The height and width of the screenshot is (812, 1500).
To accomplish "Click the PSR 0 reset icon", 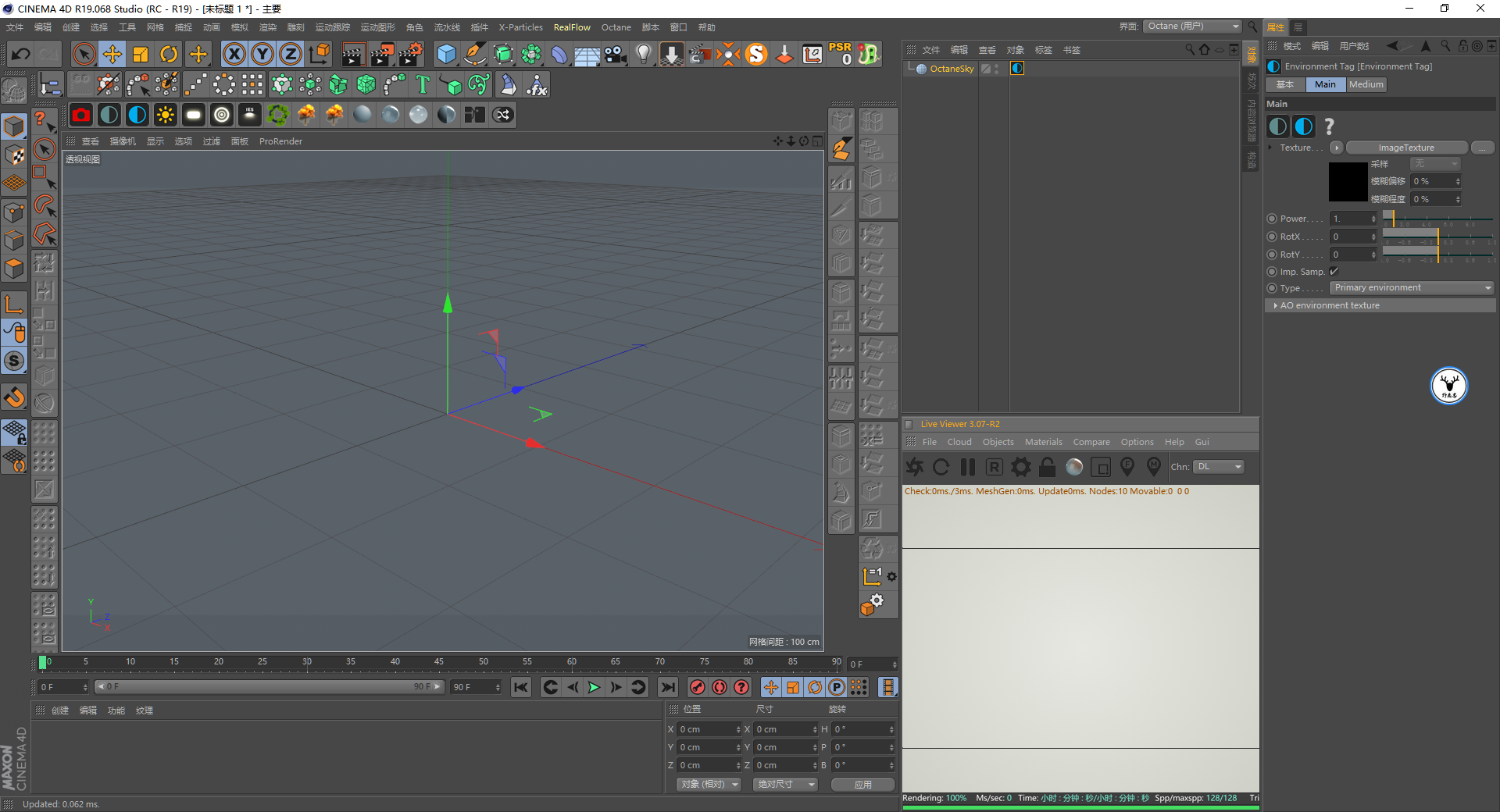I will pos(841,54).
